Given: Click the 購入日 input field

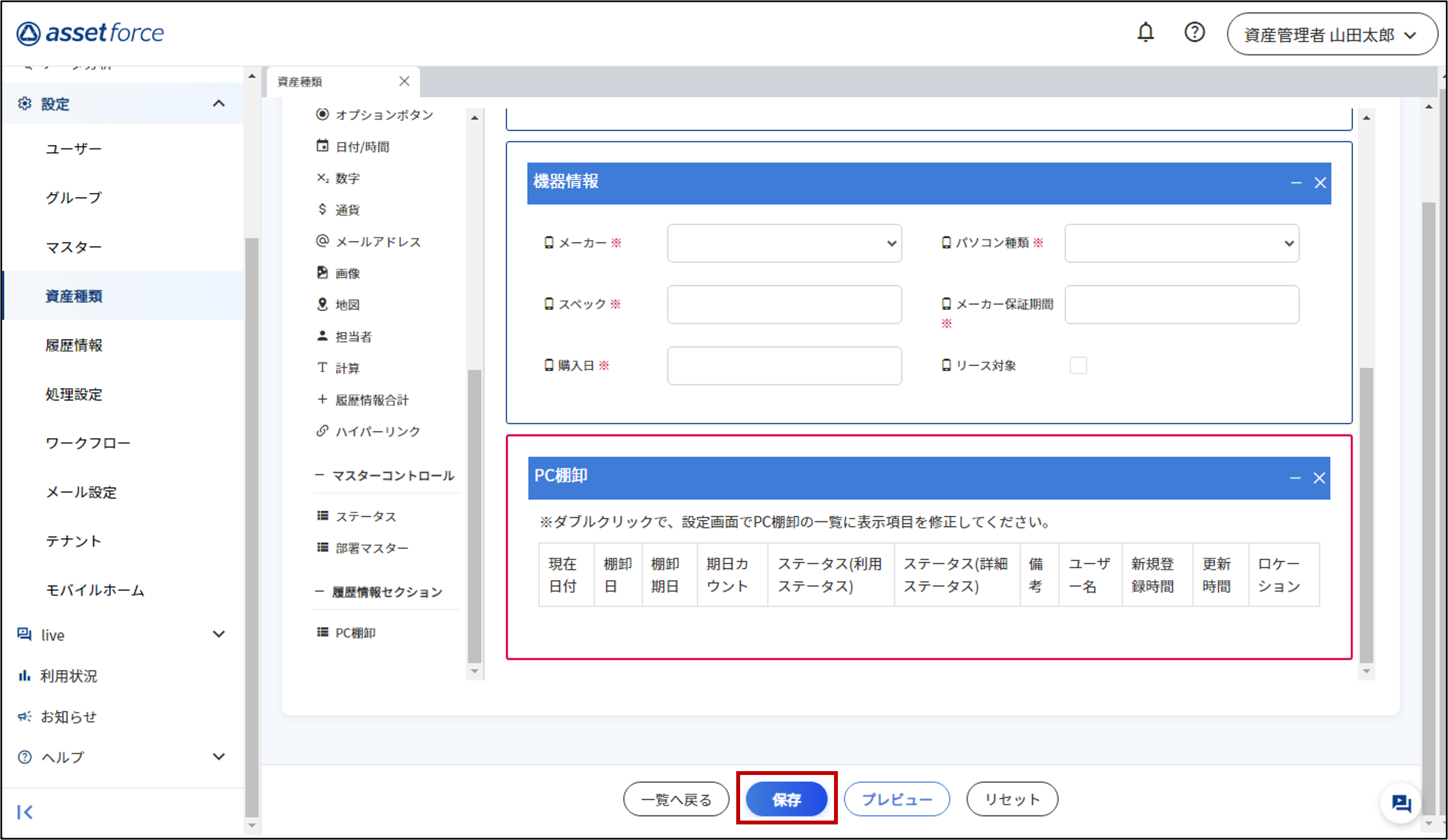Looking at the screenshot, I should click(x=784, y=366).
